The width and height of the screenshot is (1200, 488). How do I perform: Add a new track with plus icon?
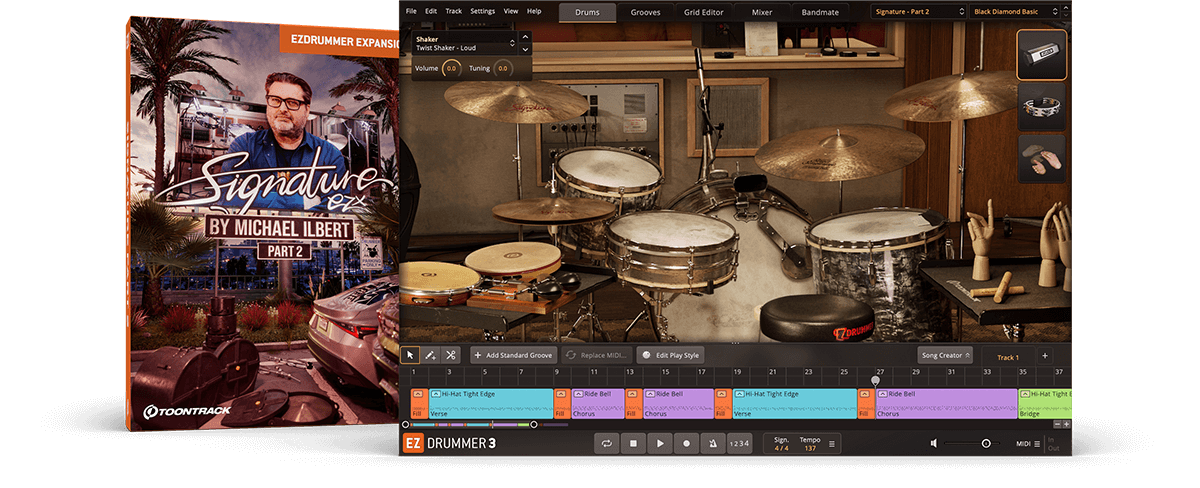(x=1045, y=356)
